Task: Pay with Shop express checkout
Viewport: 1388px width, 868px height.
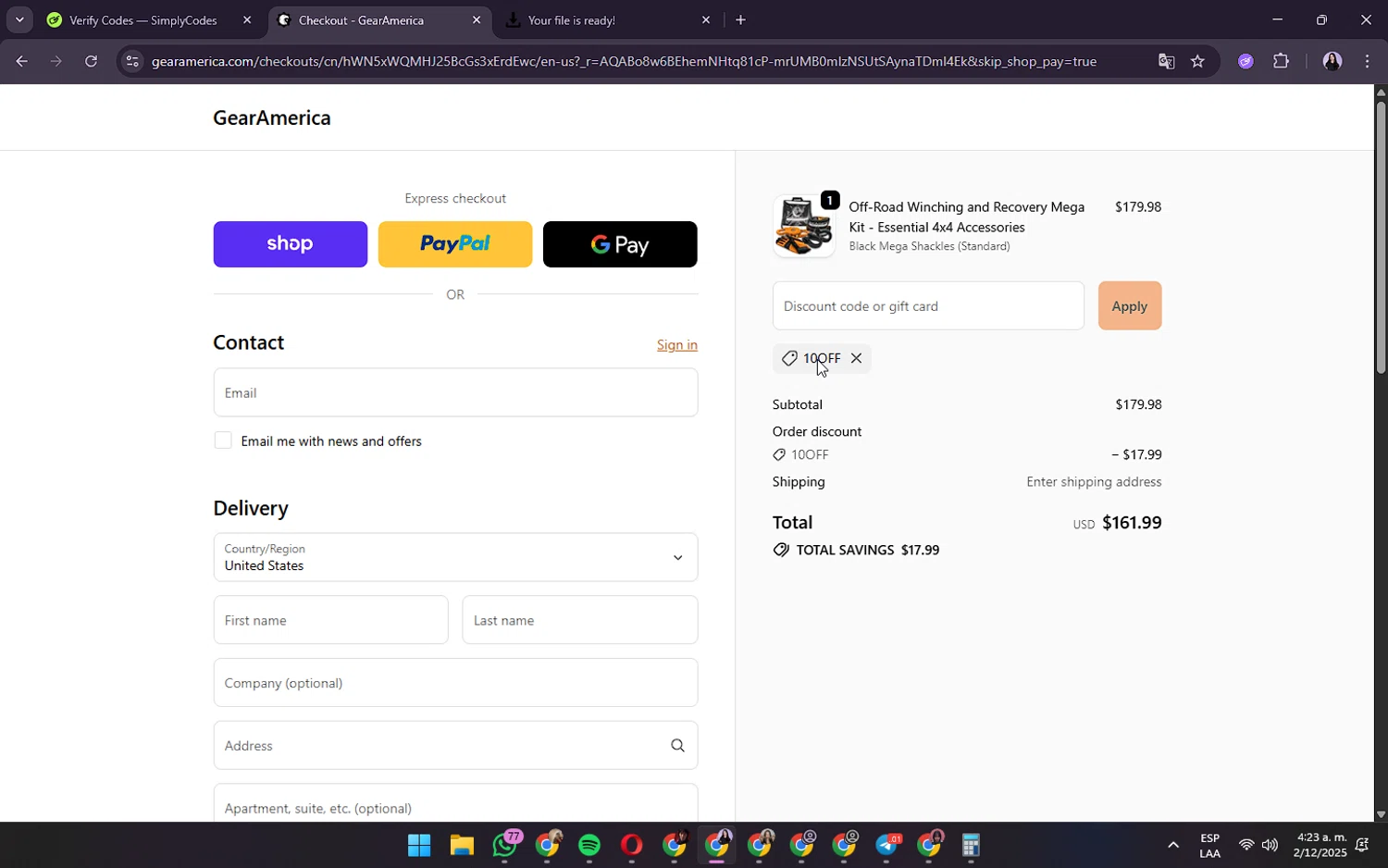Action: pyautogui.click(x=290, y=244)
